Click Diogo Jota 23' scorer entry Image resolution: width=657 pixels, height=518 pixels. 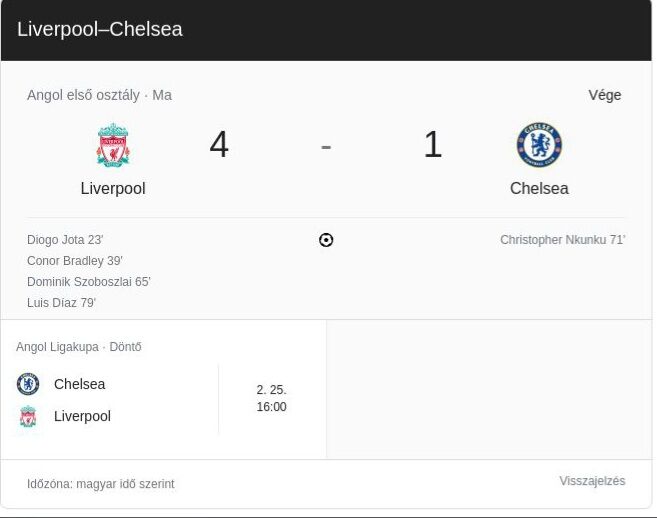pyautogui.click(x=65, y=240)
